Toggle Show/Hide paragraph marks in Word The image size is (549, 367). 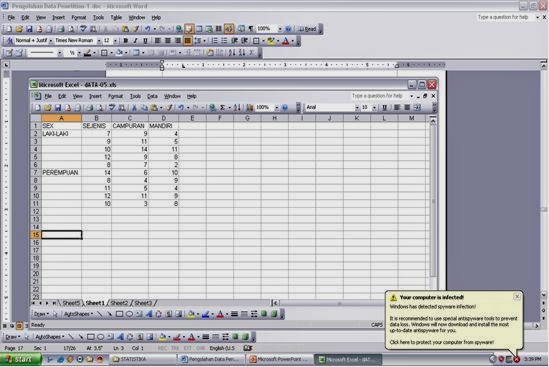click(251, 29)
